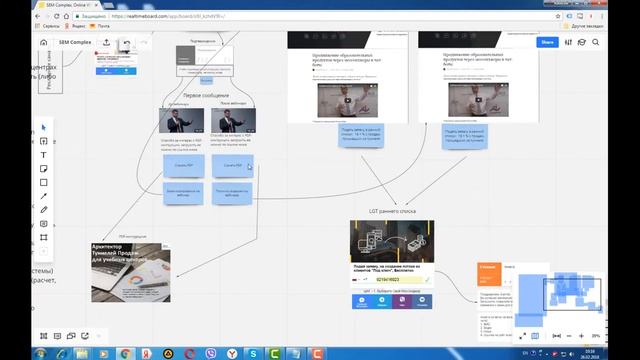Open the learning center graduation cap icon
The height and width of the screenshot is (360, 640).
[582, 42]
